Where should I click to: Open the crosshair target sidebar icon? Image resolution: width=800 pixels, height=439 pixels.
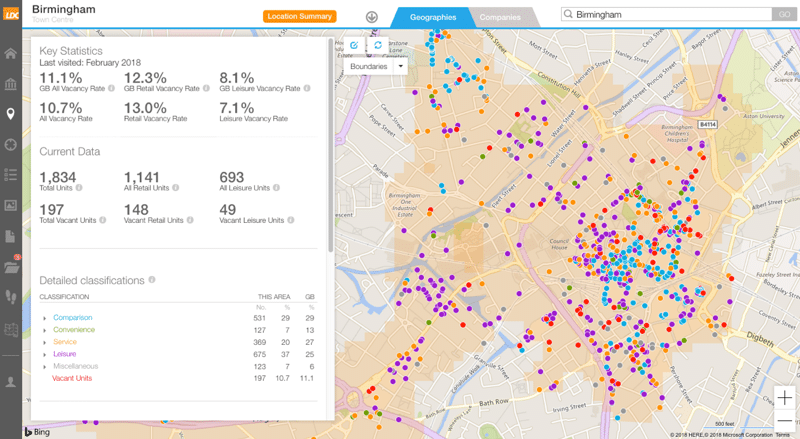click(x=11, y=144)
